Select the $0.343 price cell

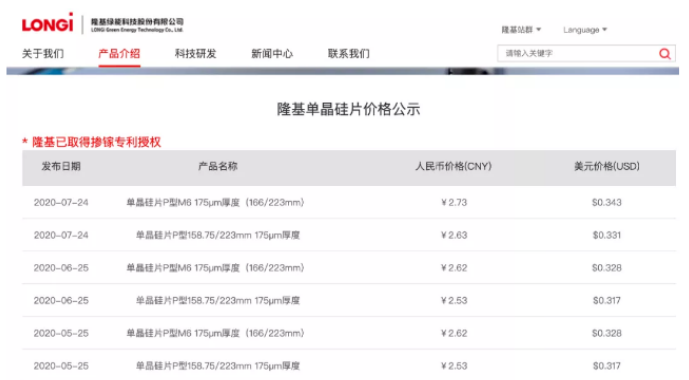coord(607,203)
